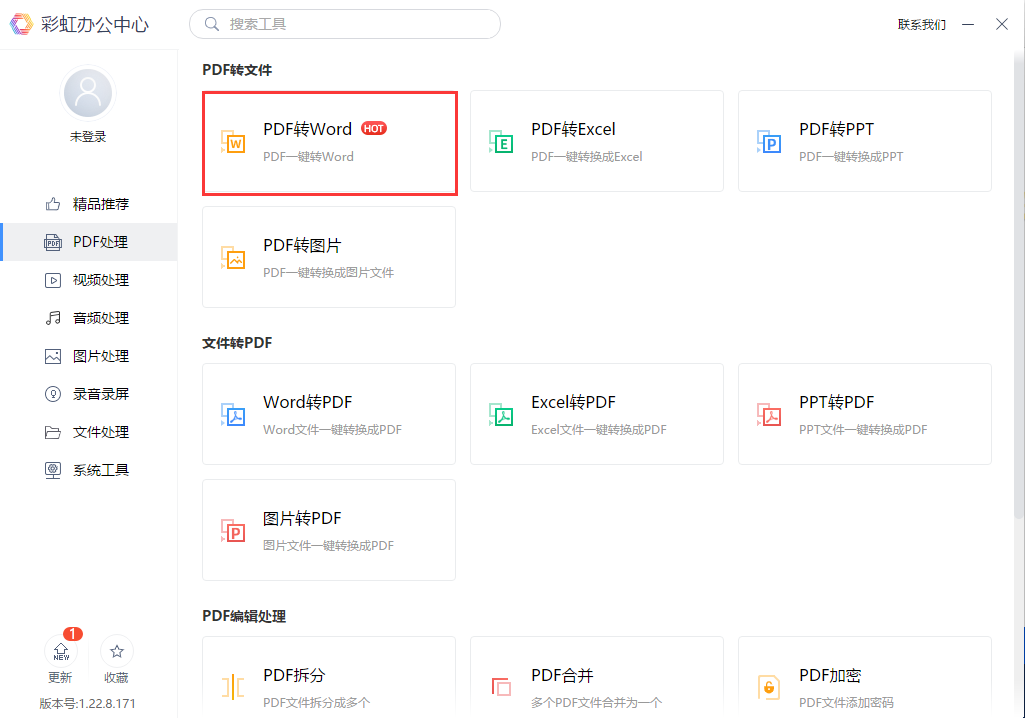Open 文件处理 category

coord(89,432)
